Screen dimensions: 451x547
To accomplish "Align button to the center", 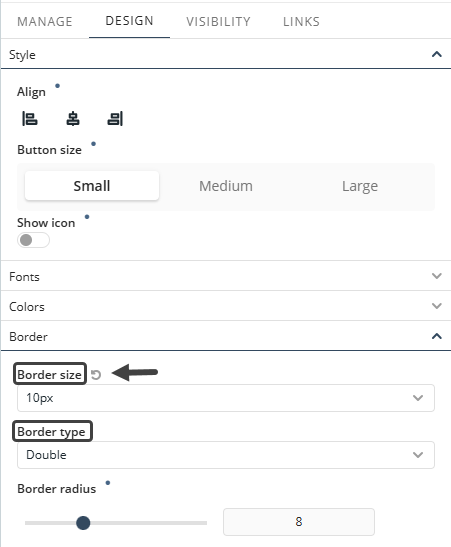I will [73, 119].
